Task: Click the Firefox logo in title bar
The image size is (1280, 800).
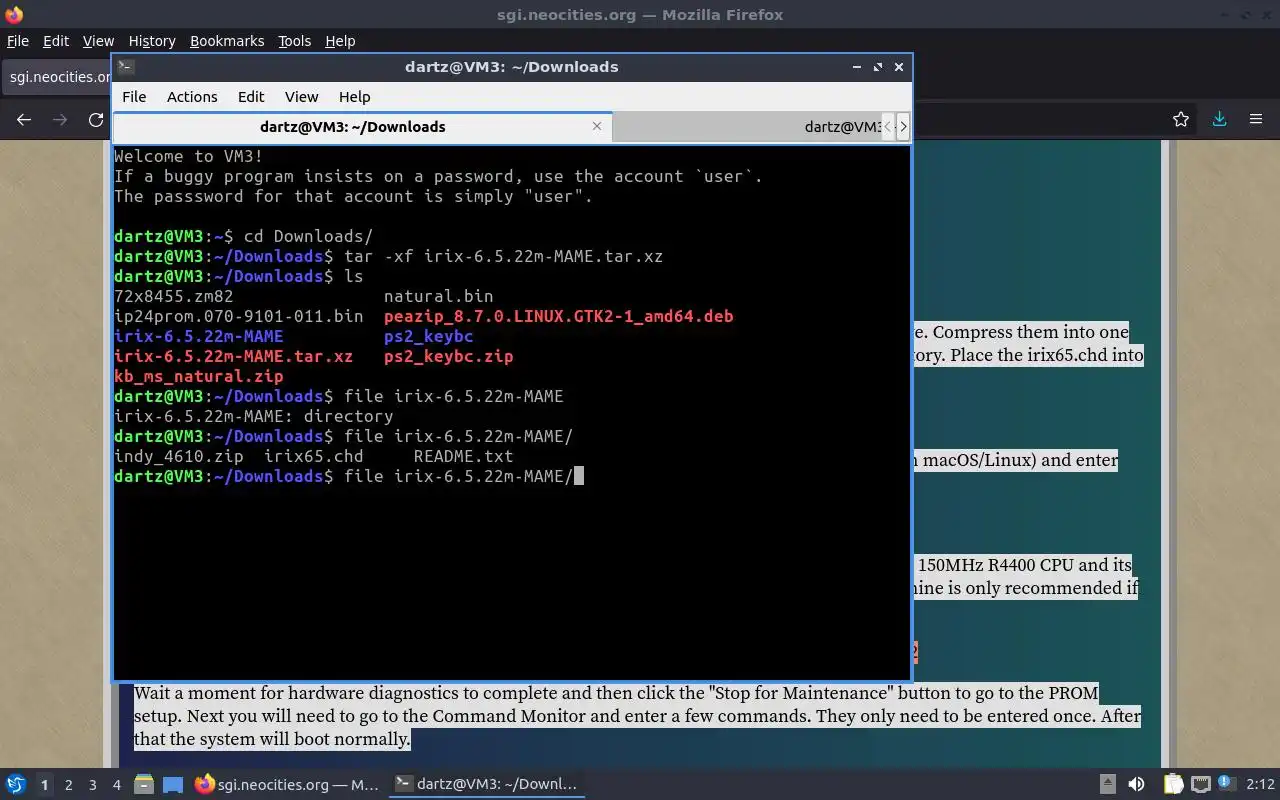Action: [x=13, y=14]
